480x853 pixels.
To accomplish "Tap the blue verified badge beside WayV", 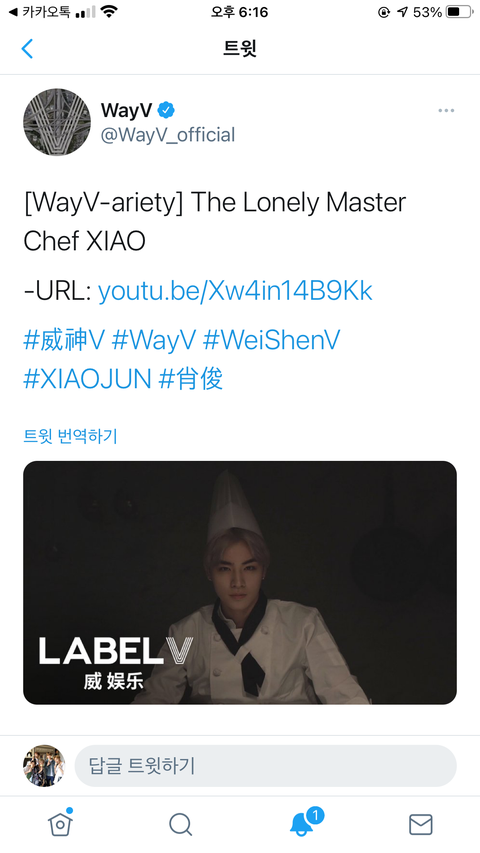I will tap(166, 110).
